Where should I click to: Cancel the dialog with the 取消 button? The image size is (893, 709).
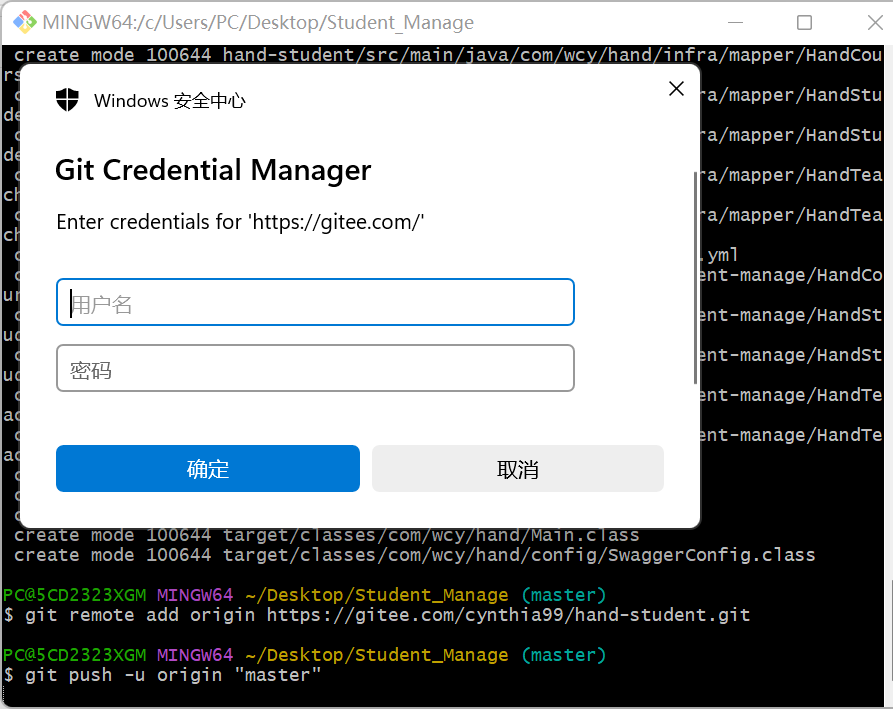(x=518, y=469)
